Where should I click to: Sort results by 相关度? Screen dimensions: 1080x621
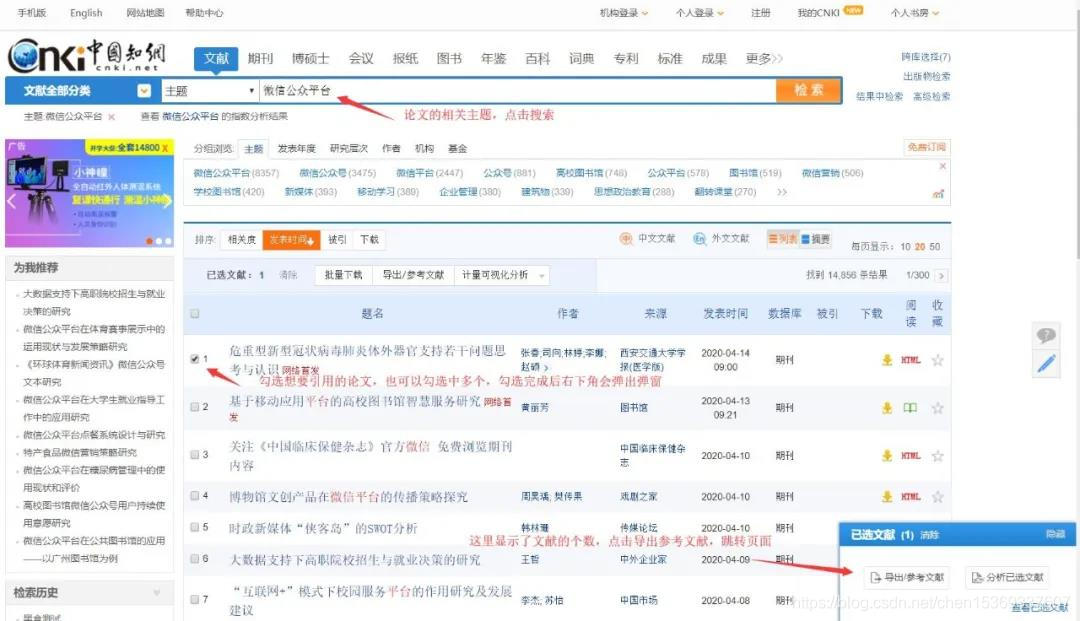(242, 240)
